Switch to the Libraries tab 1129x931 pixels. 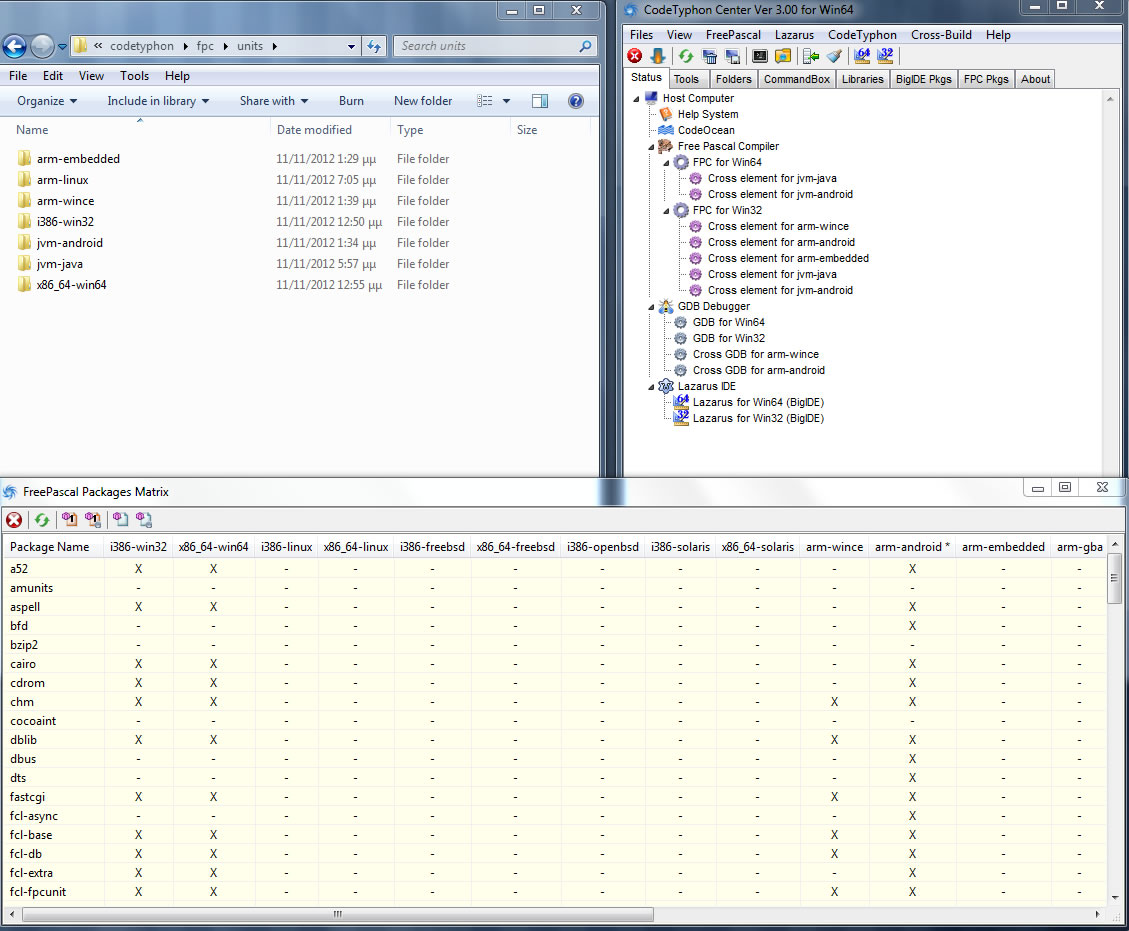coord(863,79)
